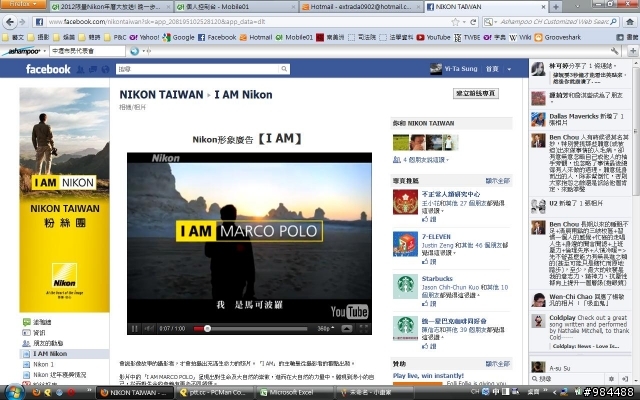Reload the current page
The height and width of the screenshot is (400, 640).
473,22
